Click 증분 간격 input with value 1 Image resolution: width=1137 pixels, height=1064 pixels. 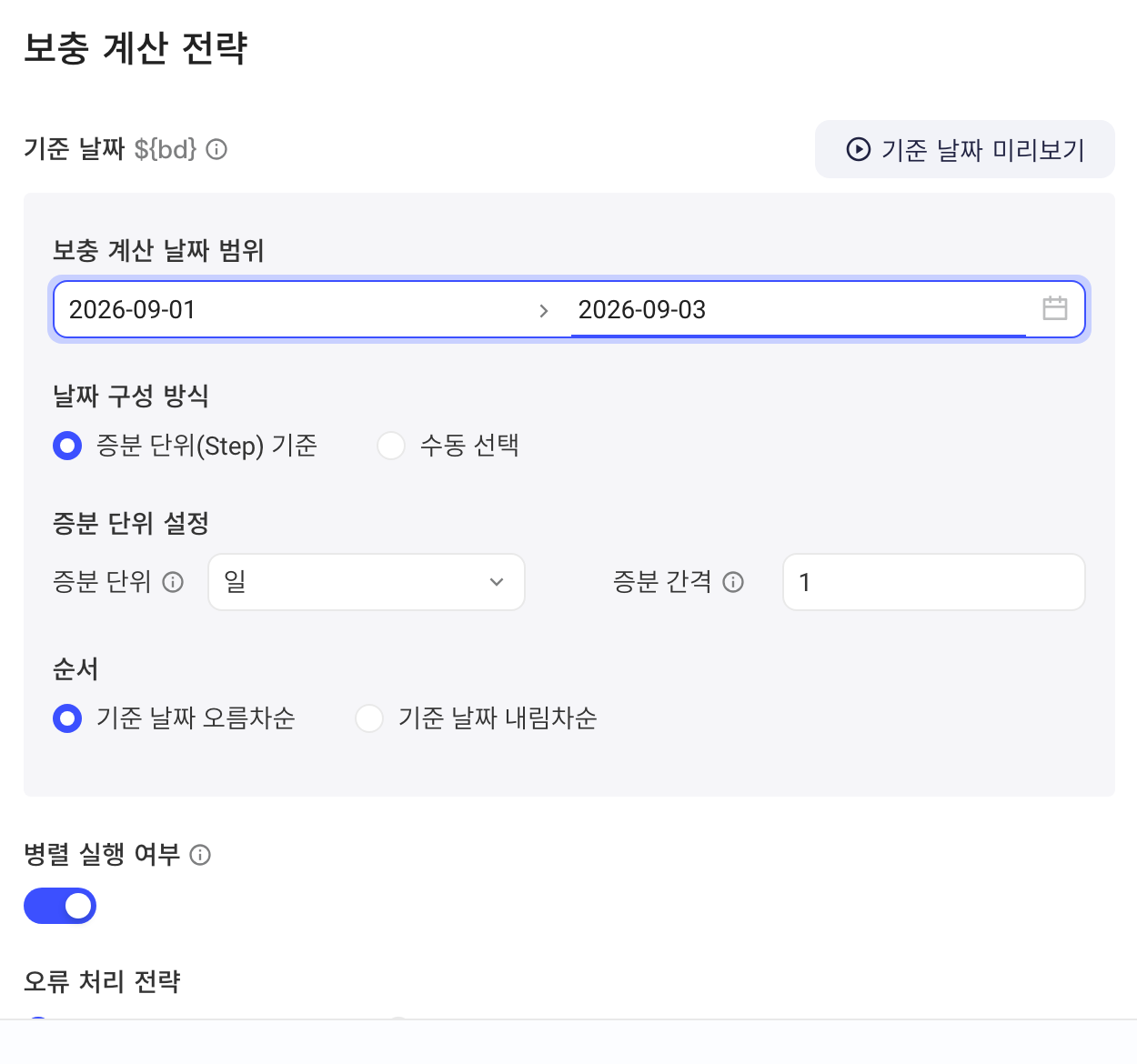934,582
